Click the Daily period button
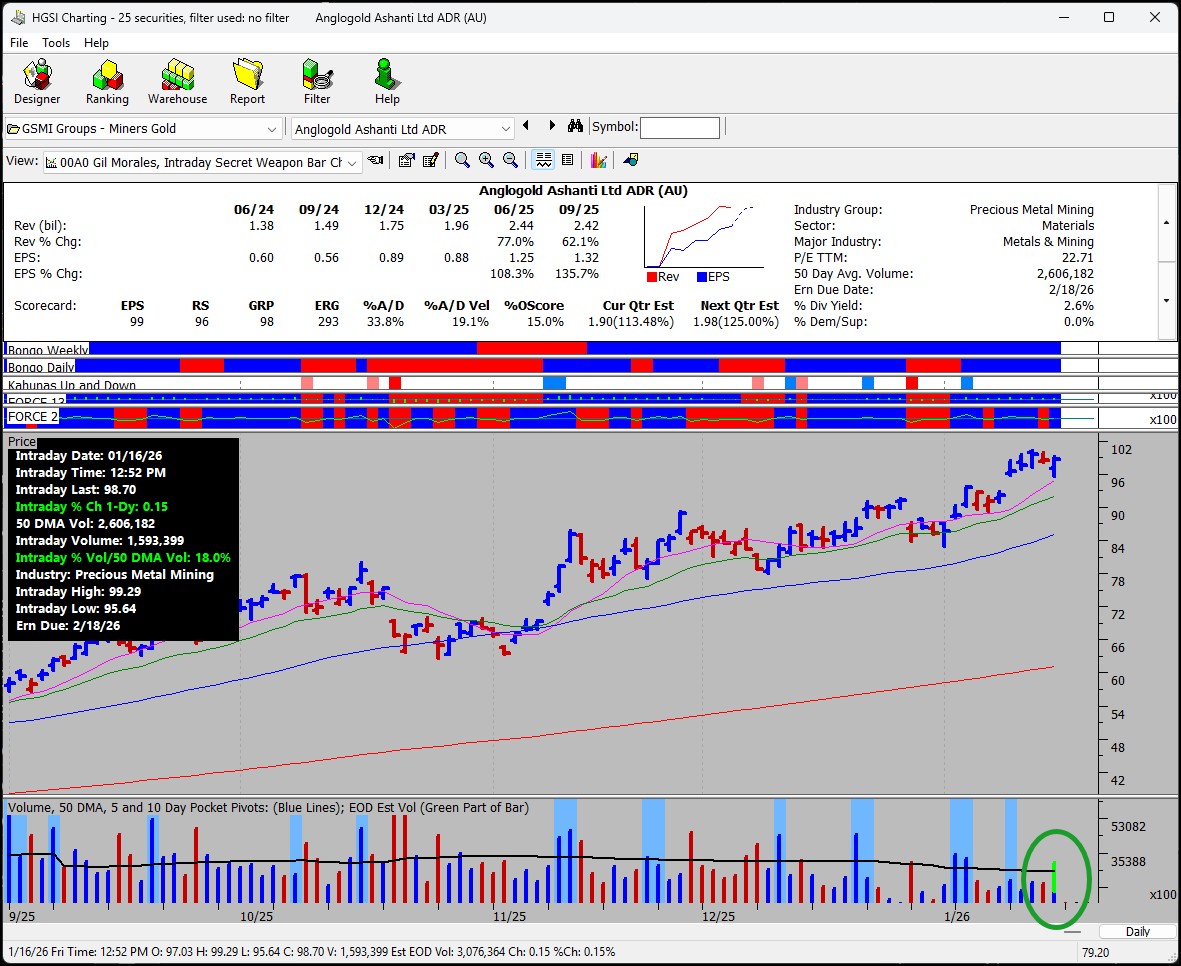Screen dimensions: 1181x966 pyautogui.click(x=1137, y=931)
